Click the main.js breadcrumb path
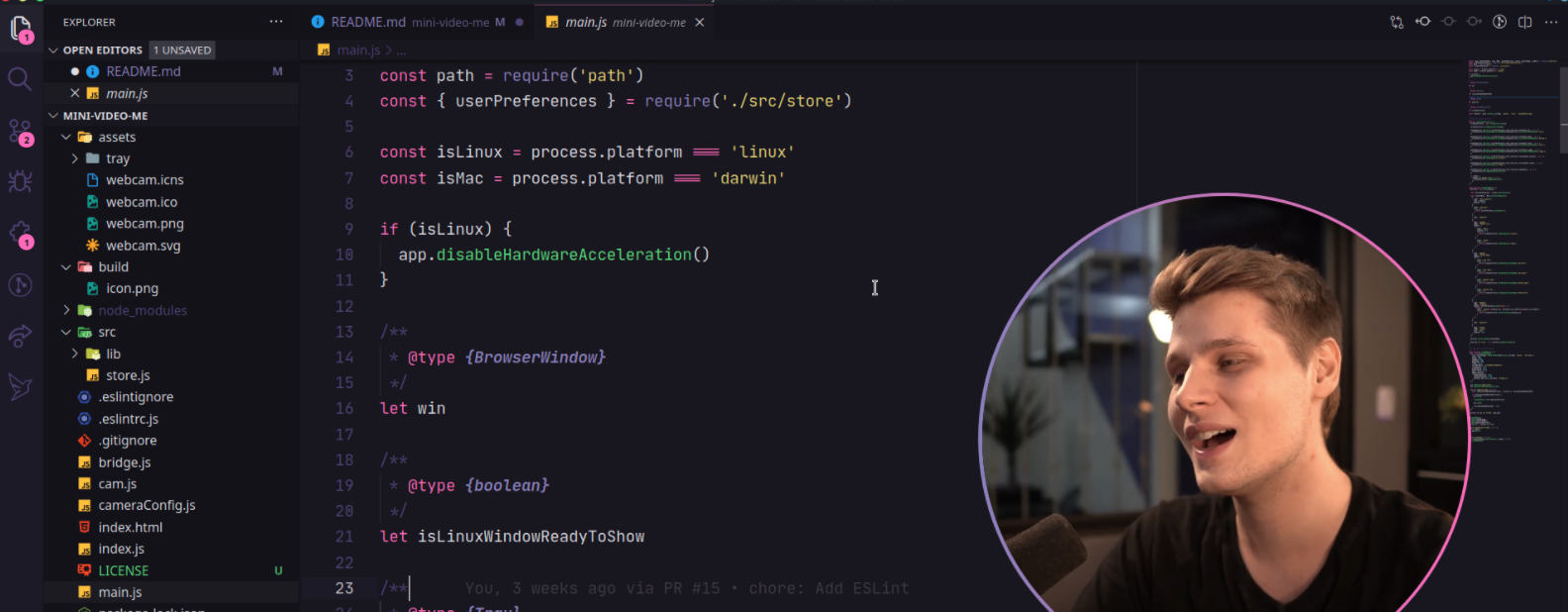Image resolution: width=1568 pixels, height=612 pixels. point(358,50)
